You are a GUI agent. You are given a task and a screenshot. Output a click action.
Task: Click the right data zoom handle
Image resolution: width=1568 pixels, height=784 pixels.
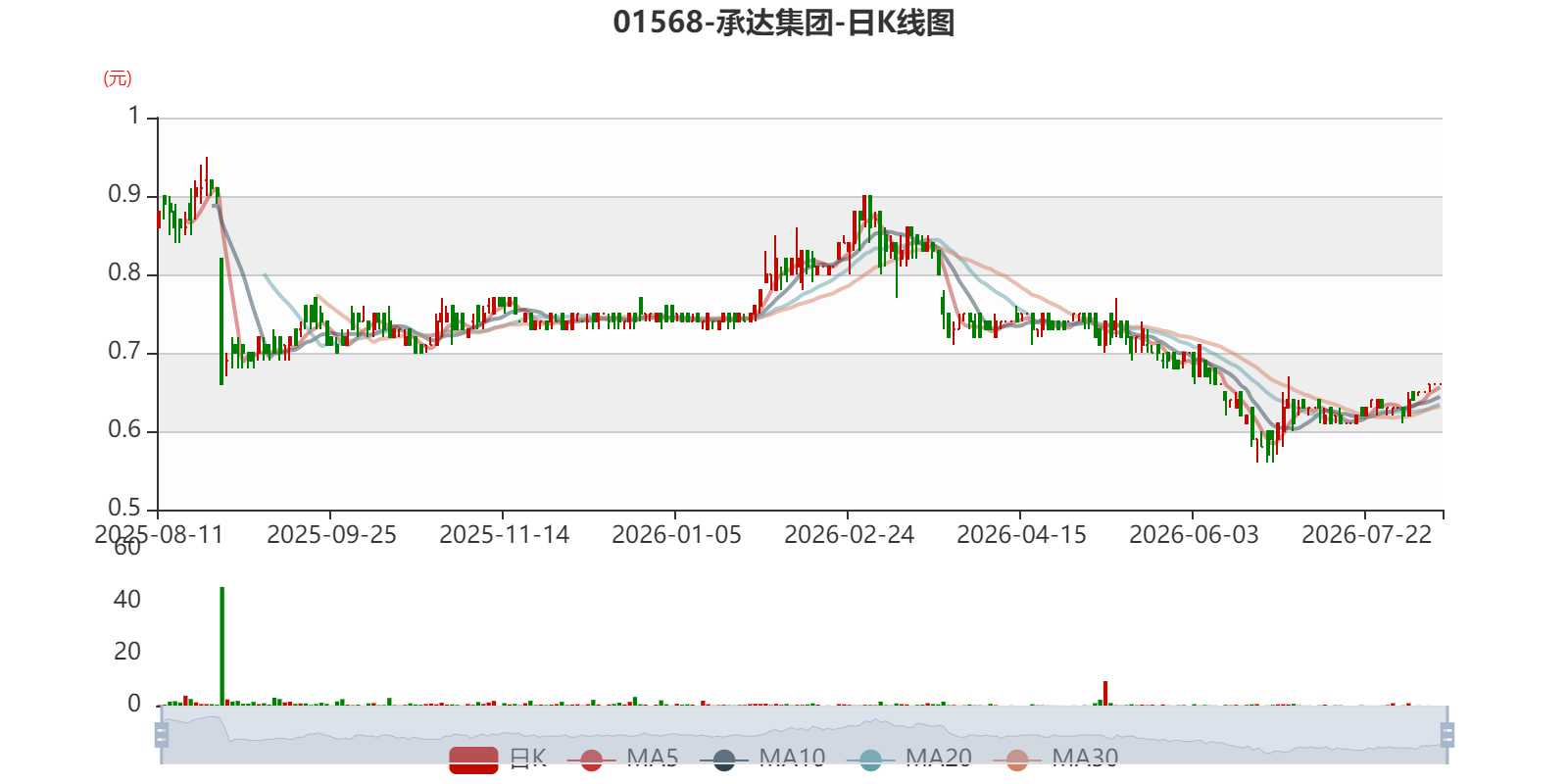coord(1447,734)
